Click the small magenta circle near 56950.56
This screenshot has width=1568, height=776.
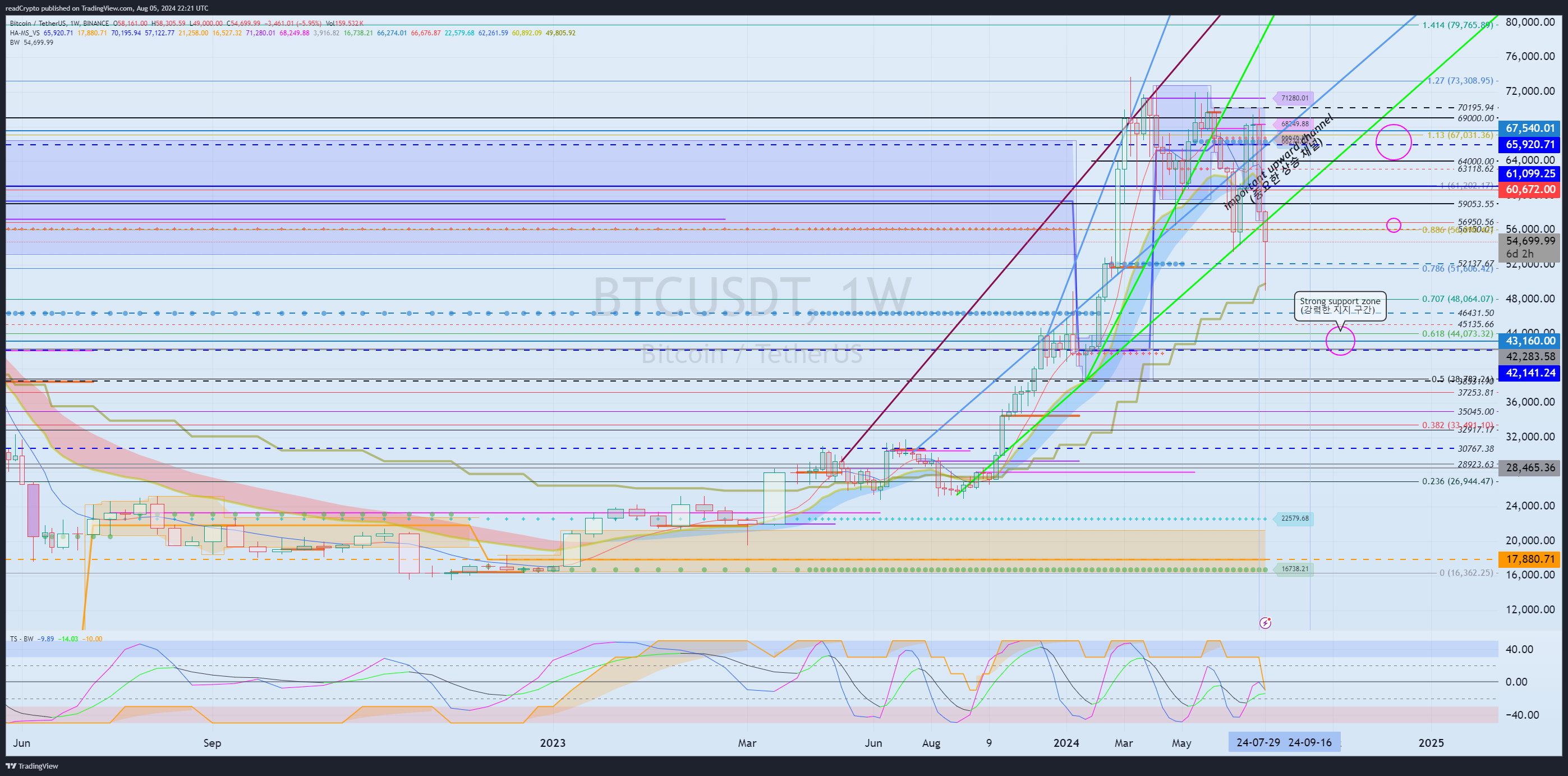tap(1394, 225)
